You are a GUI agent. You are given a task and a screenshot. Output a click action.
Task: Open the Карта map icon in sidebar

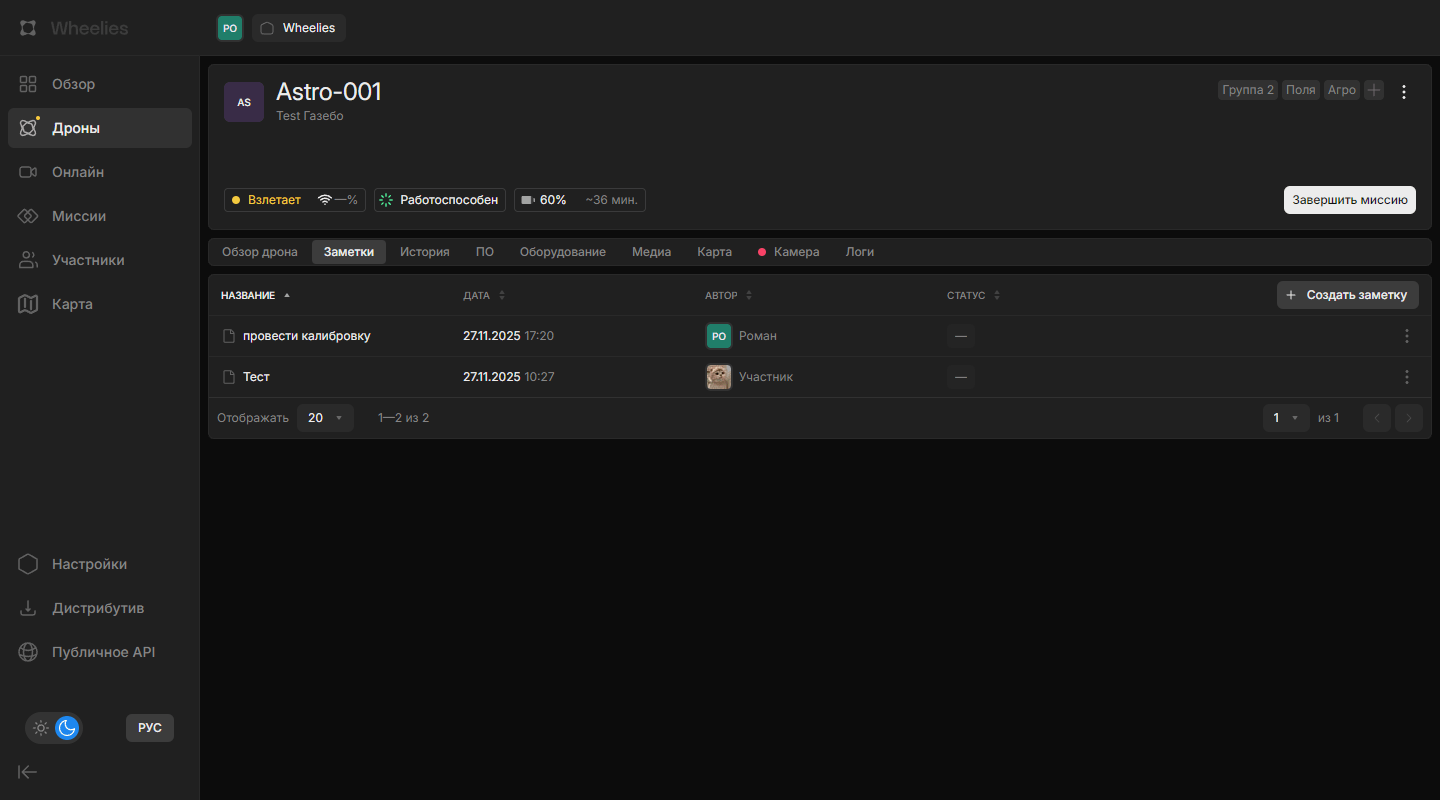pyautogui.click(x=28, y=304)
